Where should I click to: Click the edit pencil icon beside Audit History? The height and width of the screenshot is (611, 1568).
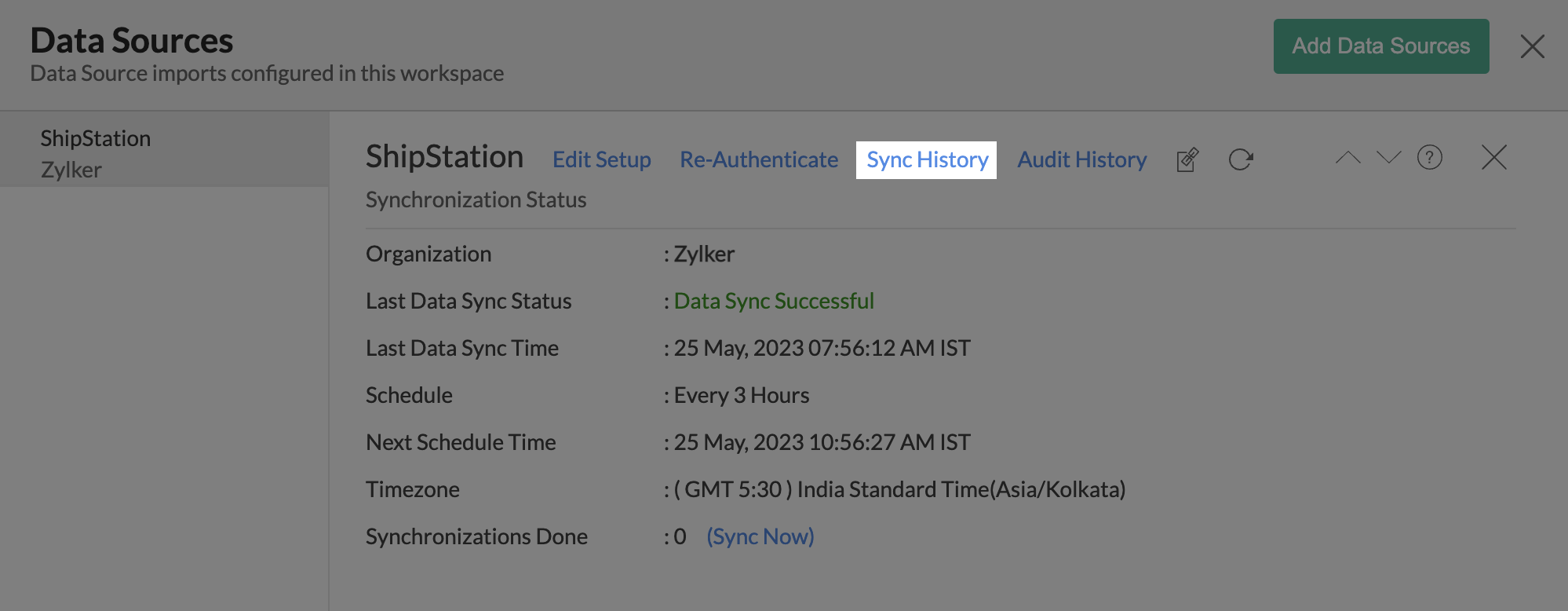click(1187, 159)
